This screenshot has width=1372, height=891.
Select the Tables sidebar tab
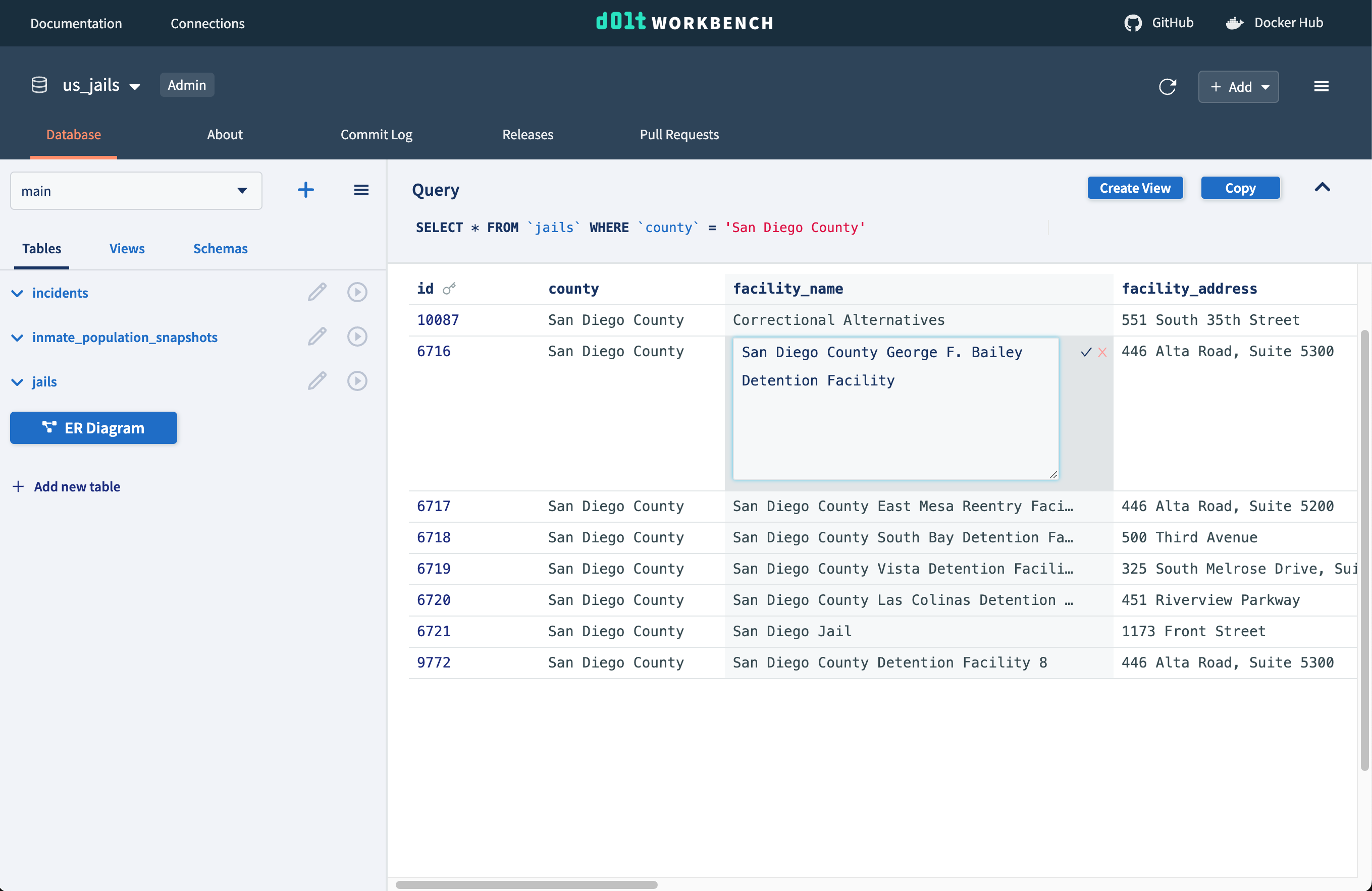pos(41,248)
